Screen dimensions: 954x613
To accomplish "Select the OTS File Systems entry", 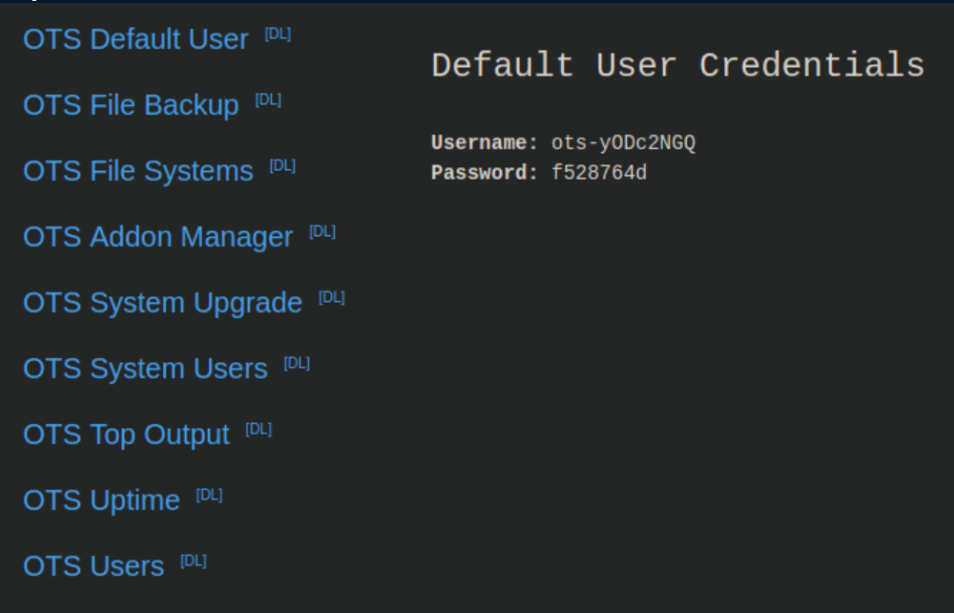I will (x=137, y=172).
